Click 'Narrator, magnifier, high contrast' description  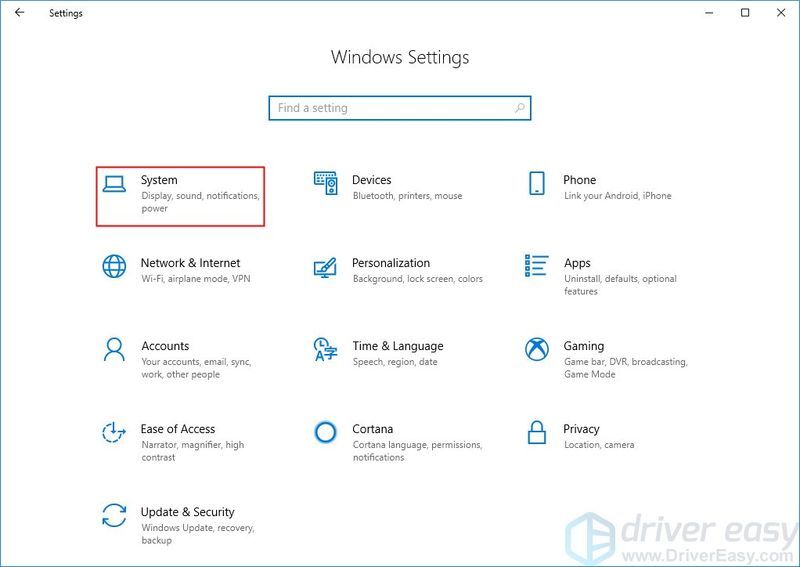pyautogui.click(x=193, y=451)
